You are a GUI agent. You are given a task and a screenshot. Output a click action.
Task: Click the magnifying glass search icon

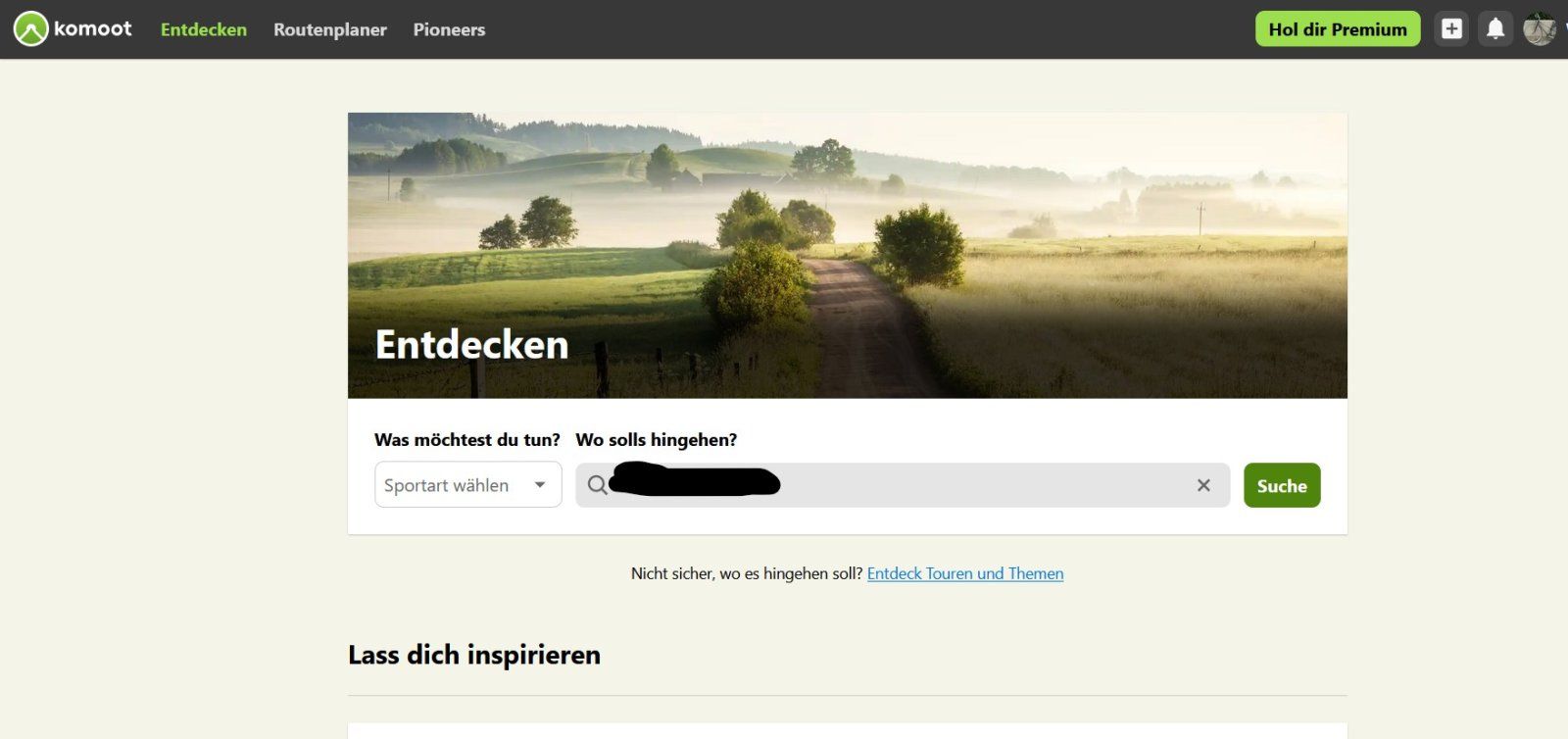[x=597, y=485]
